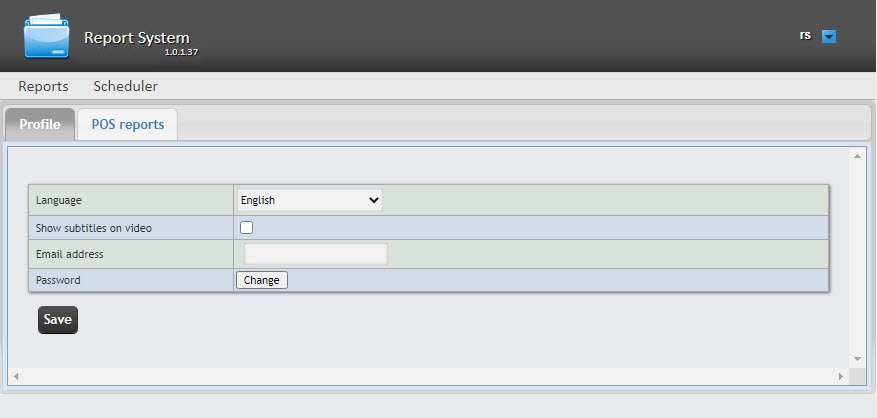Click the scroll up arrow
The width and height of the screenshot is (877, 418).
coord(857,156)
